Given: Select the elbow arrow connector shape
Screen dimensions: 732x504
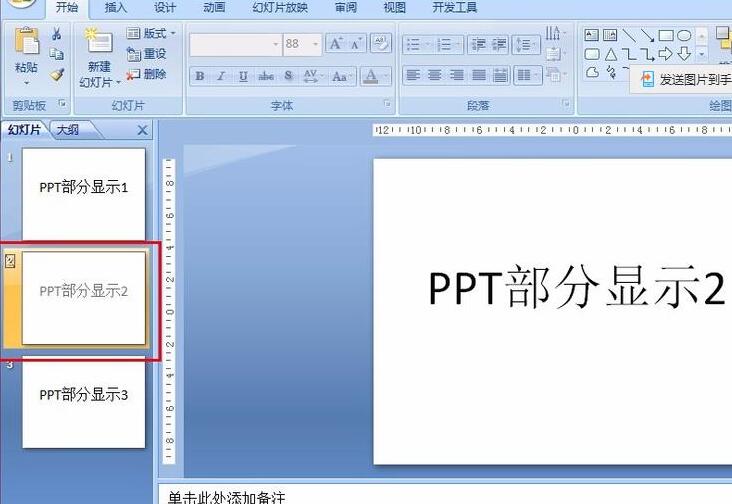Looking at the screenshot, I should (x=647, y=55).
